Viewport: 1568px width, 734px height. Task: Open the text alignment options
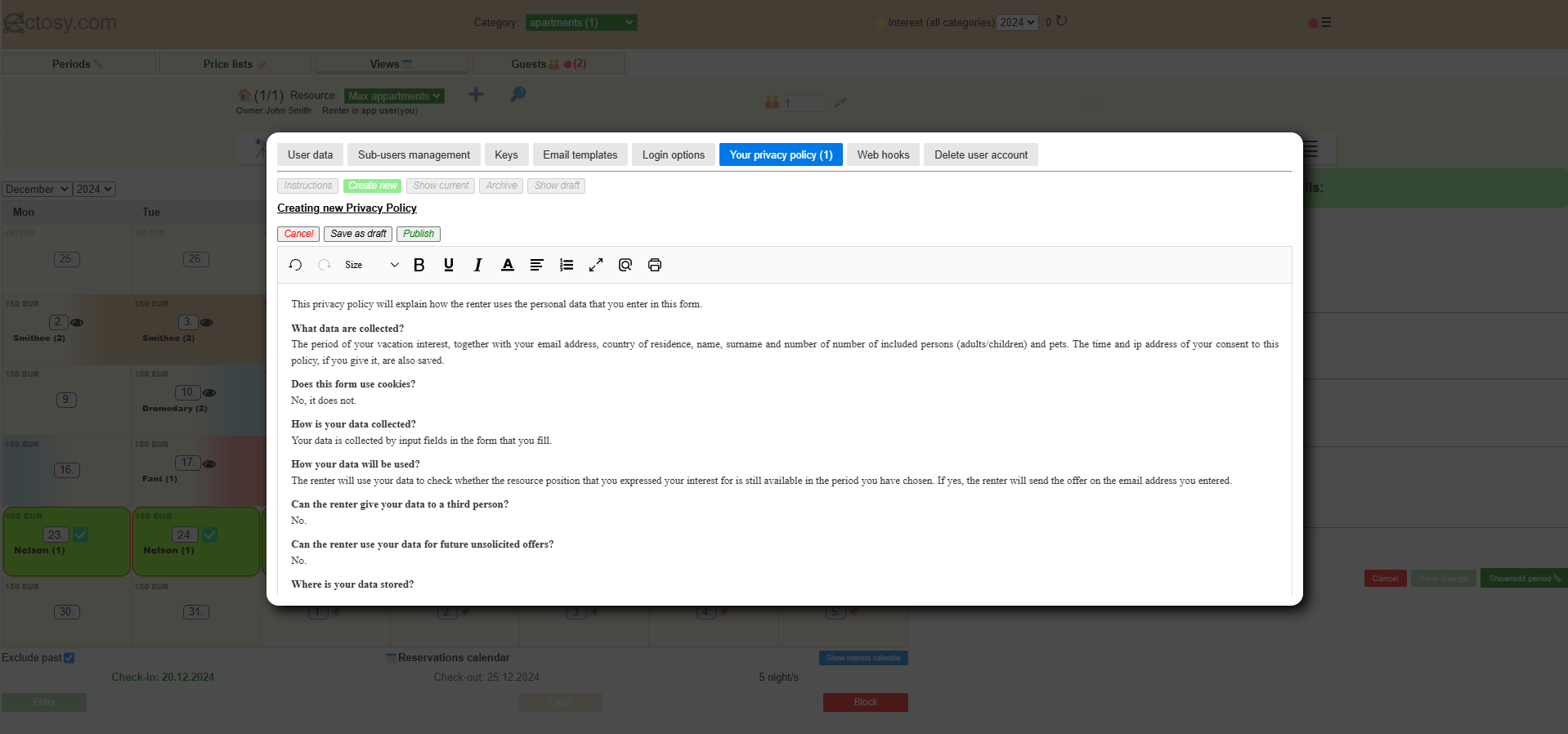coord(536,265)
